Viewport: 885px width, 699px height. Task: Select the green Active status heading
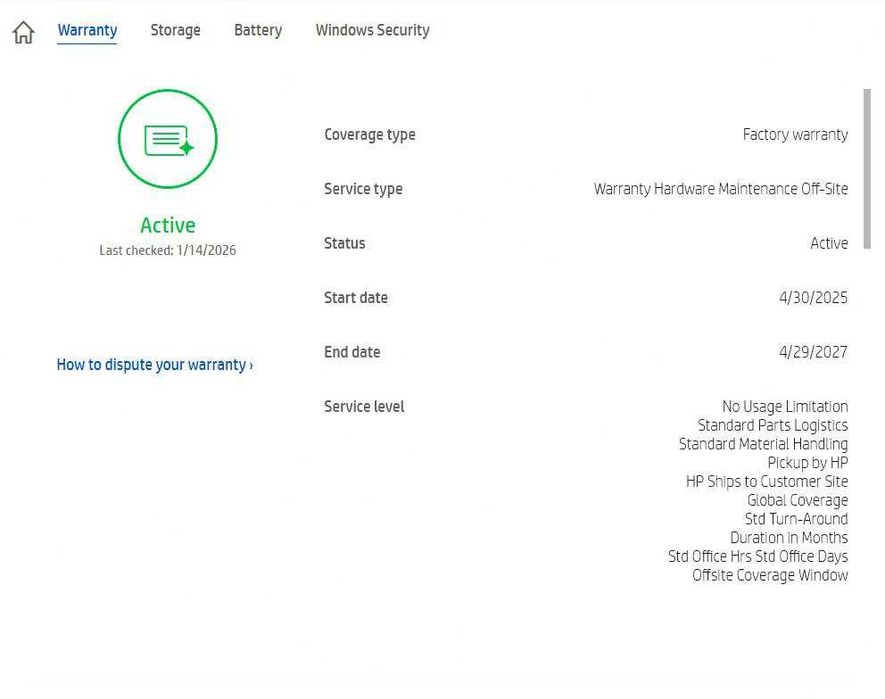click(x=168, y=225)
